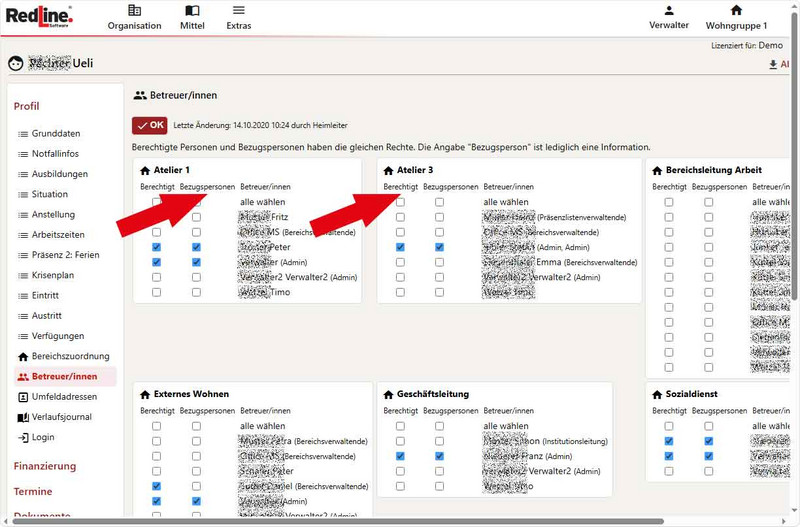Screen dimensions: 800x527
Task: Select Grunddaten in the sidebar
Action: tap(55, 134)
